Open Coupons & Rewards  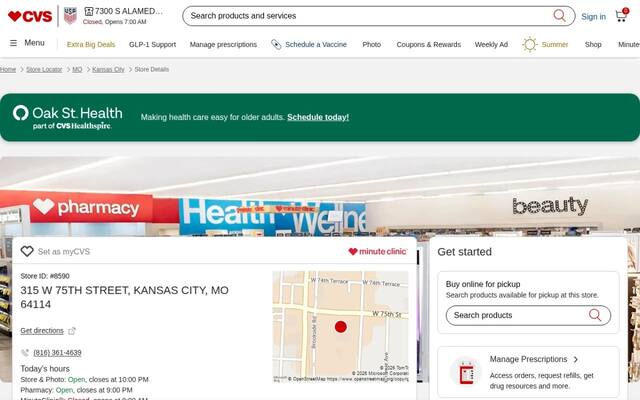(x=429, y=44)
